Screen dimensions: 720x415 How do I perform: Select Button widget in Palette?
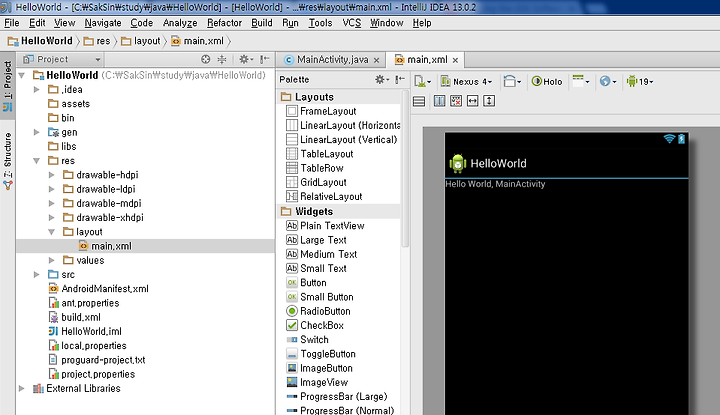pyautogui.click(x=306, y=282)
